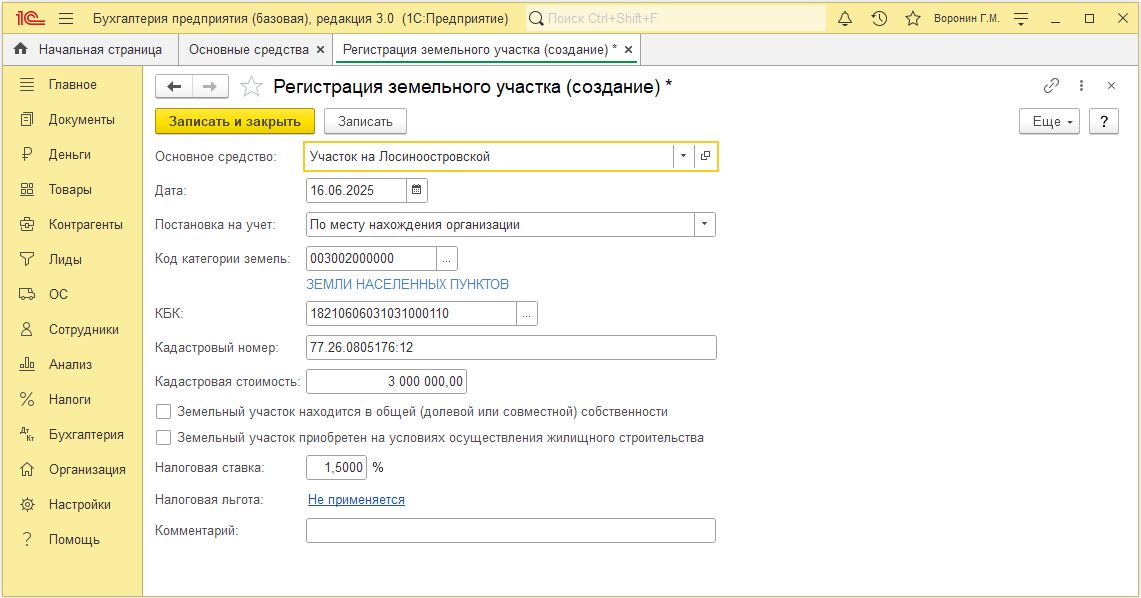The height and width of the screenshot is (598, 1141).
Task: Tick the housing construction conditions checkbox
Action: point(164,438)
